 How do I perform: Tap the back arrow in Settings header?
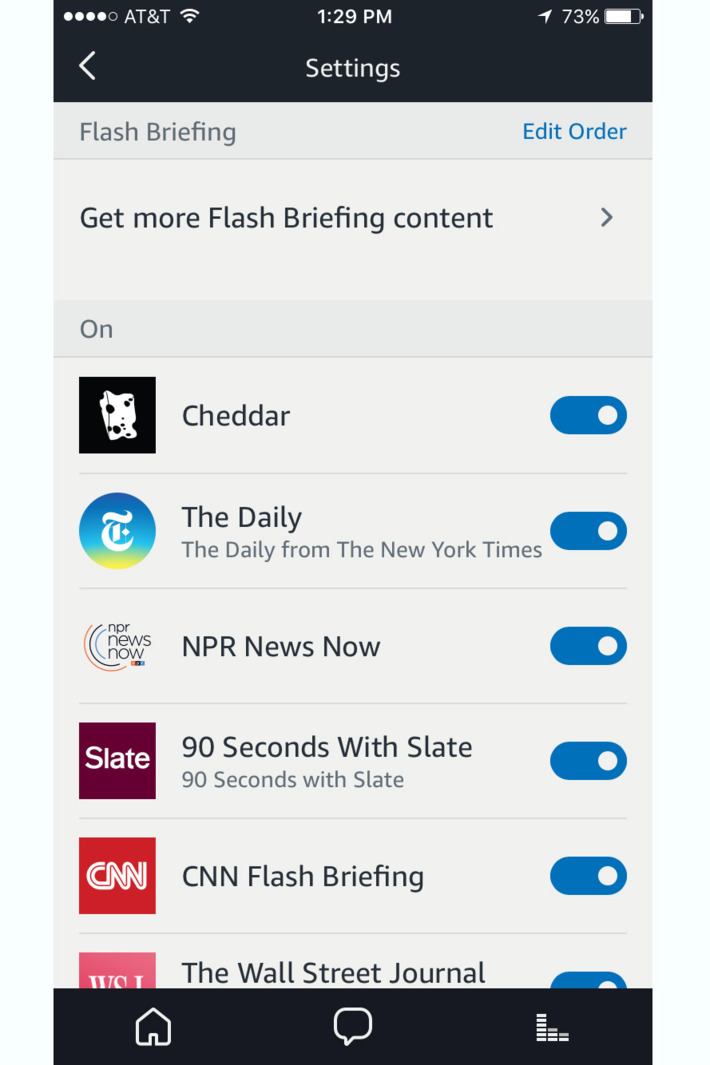(87, 66)
